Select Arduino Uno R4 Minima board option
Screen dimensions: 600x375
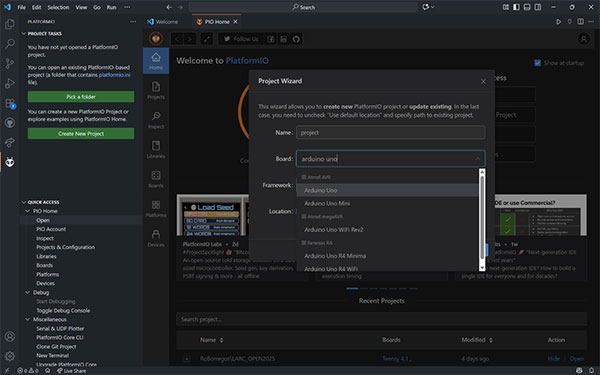pyautogui.click(x=387, y=256)
